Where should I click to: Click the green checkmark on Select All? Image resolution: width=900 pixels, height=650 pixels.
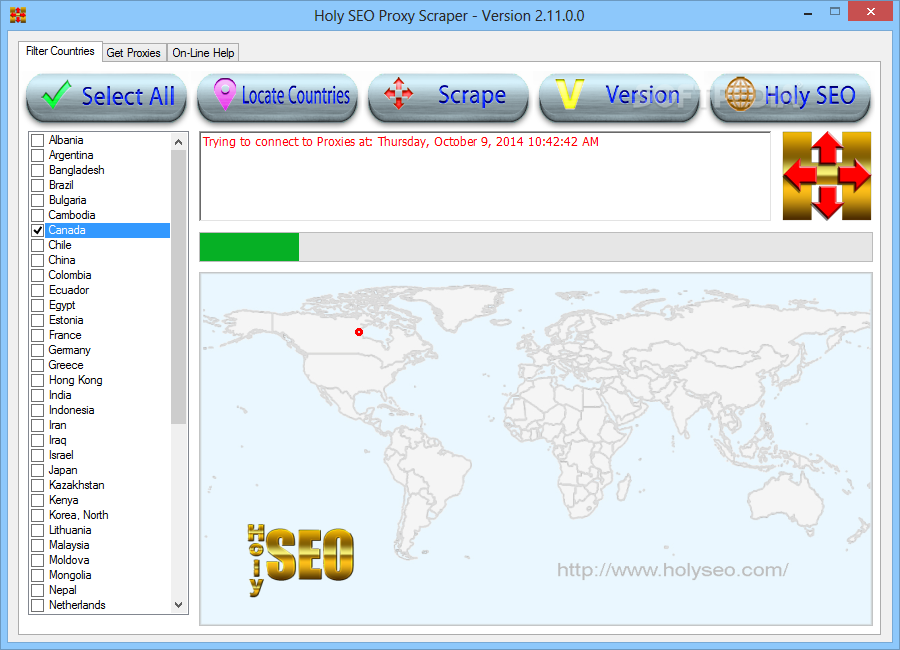pyautogui.click(x=56, y=95)
